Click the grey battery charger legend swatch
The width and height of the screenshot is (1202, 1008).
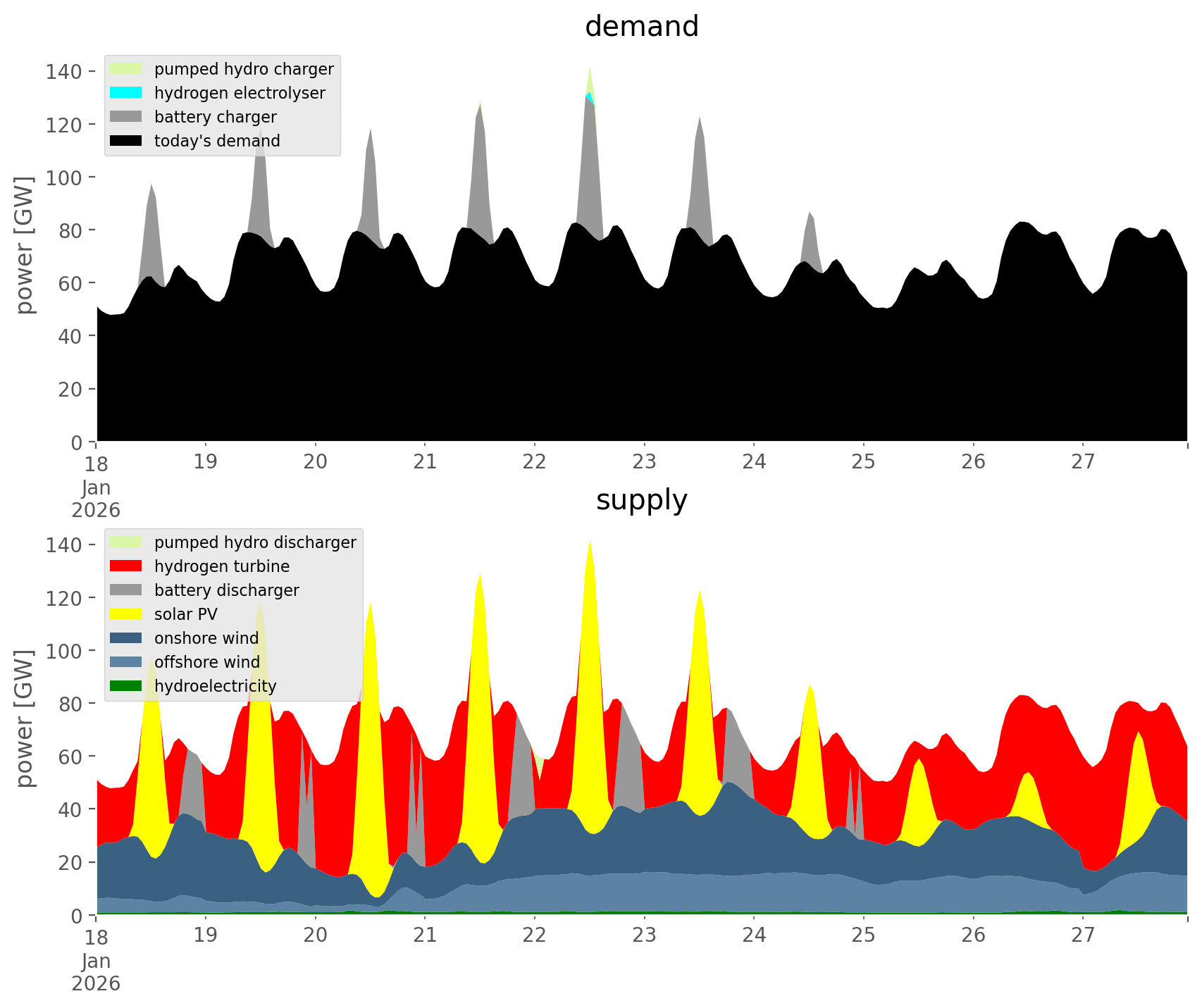pos(126,117)
